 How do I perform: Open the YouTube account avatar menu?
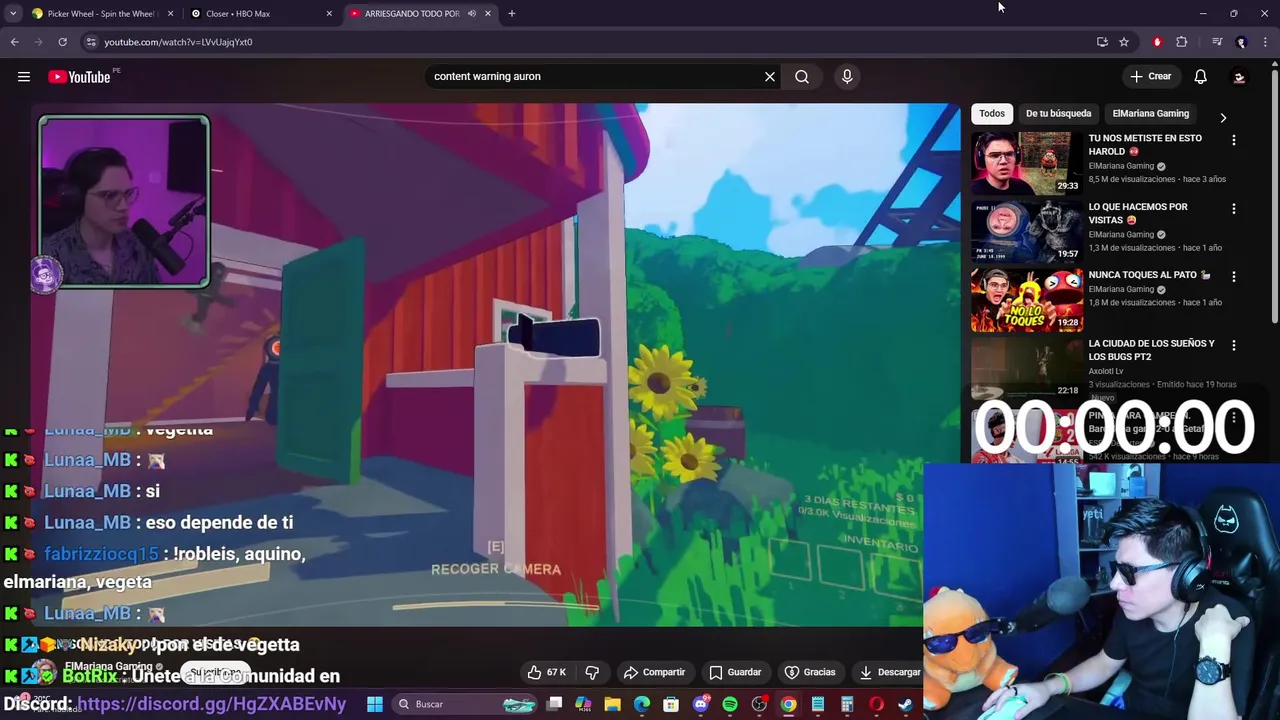[x=1239, y=76]
